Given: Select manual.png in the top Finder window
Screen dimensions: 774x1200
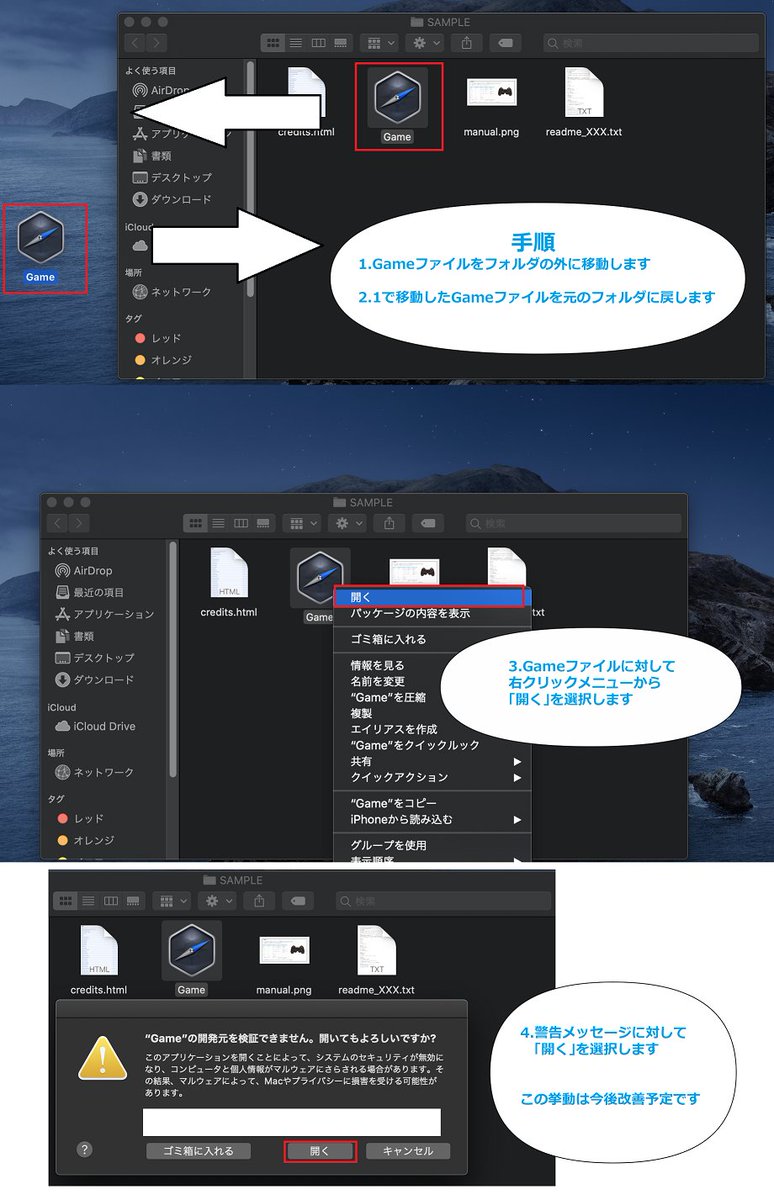Looking at the screenshot, I should click(491, 93).
